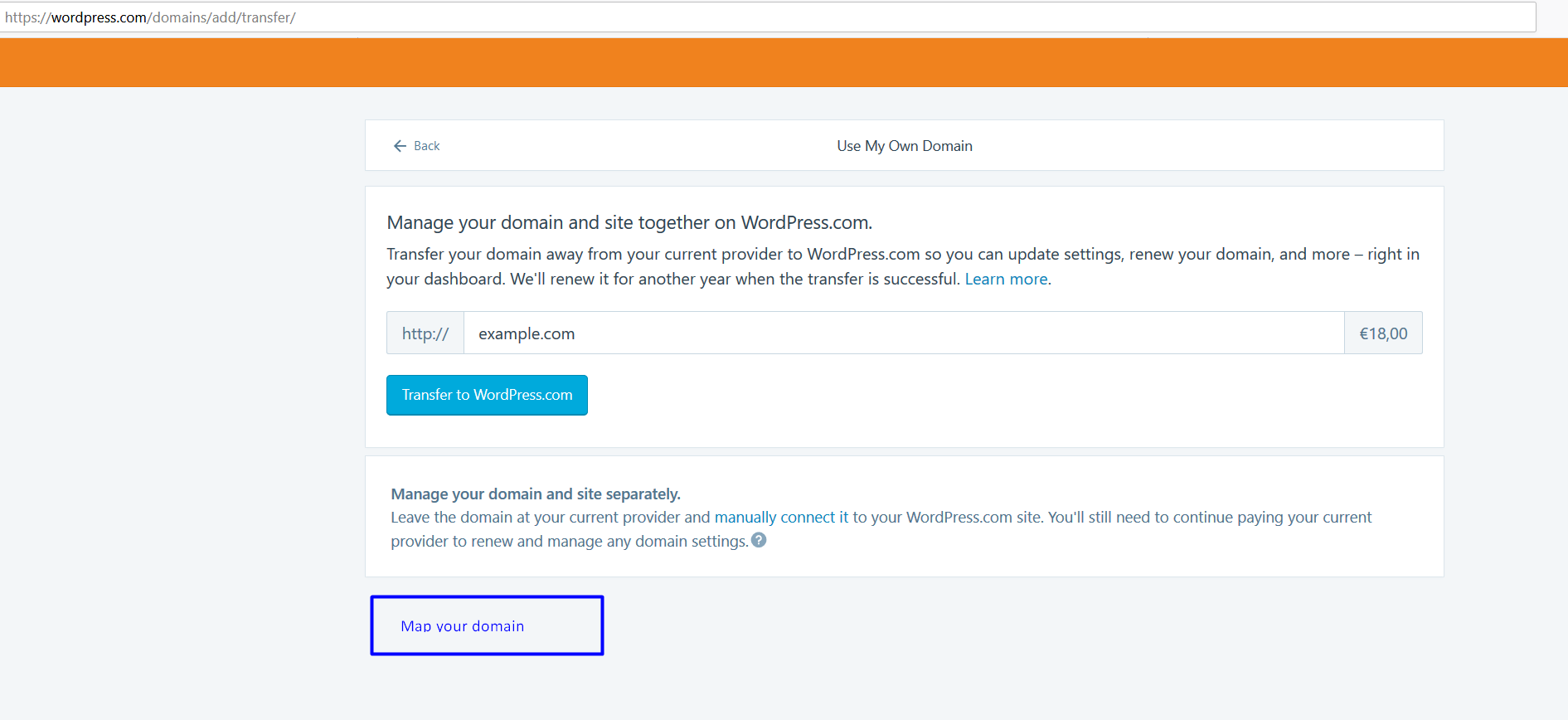
Task: Click the Transfer to WordPress.com button
Action: pyautogui.click(x=487, y=395)
